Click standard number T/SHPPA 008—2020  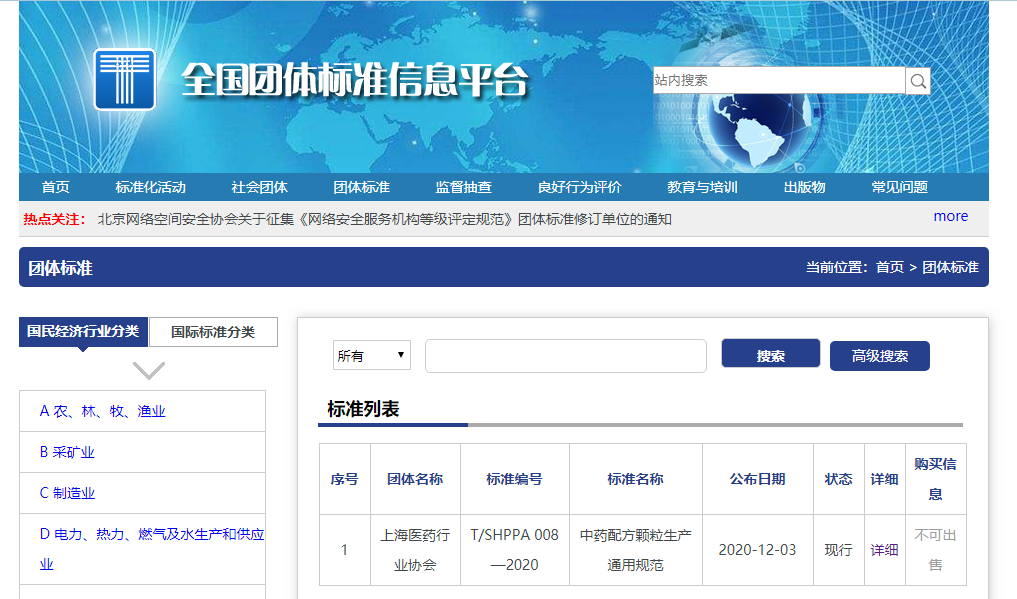(514, 550)
